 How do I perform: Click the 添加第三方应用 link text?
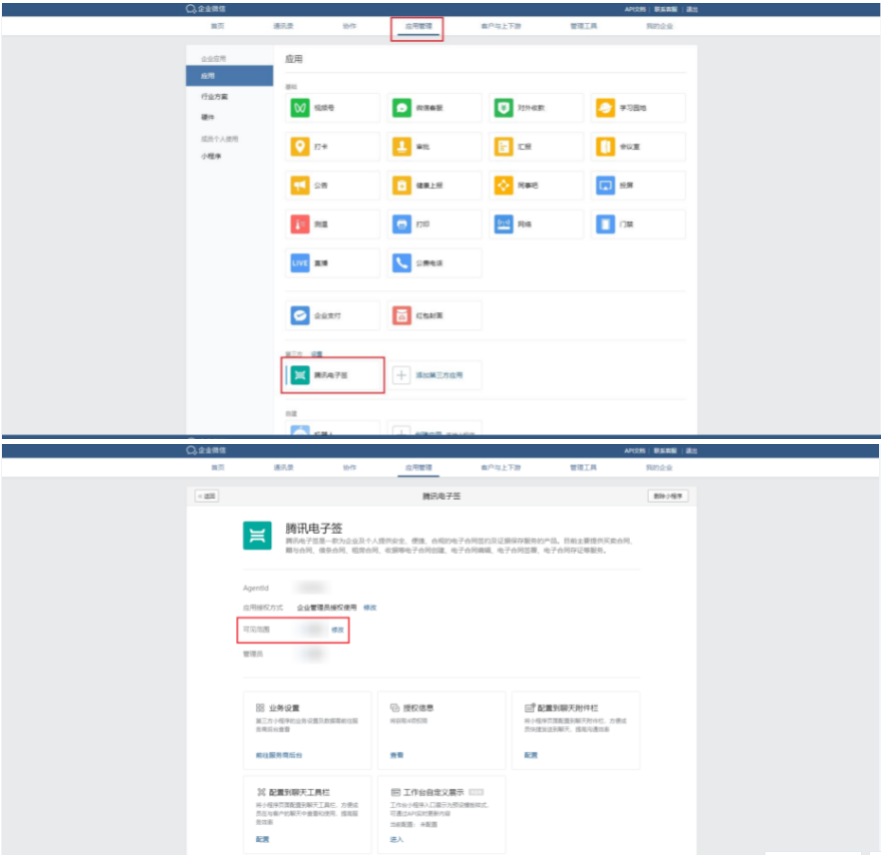click(x=439, y=375)
